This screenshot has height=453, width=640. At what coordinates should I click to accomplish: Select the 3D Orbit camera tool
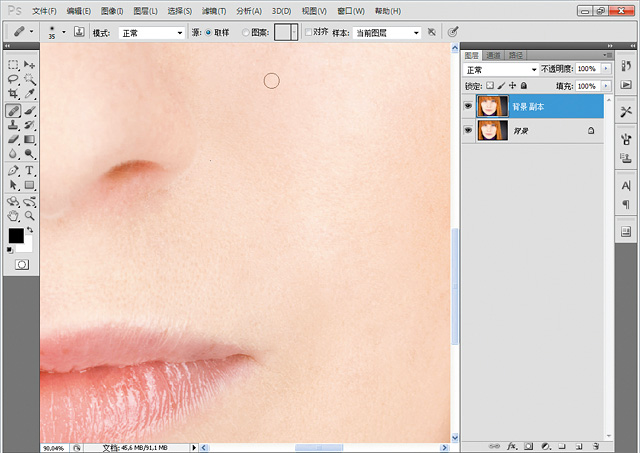coord(29,202)
